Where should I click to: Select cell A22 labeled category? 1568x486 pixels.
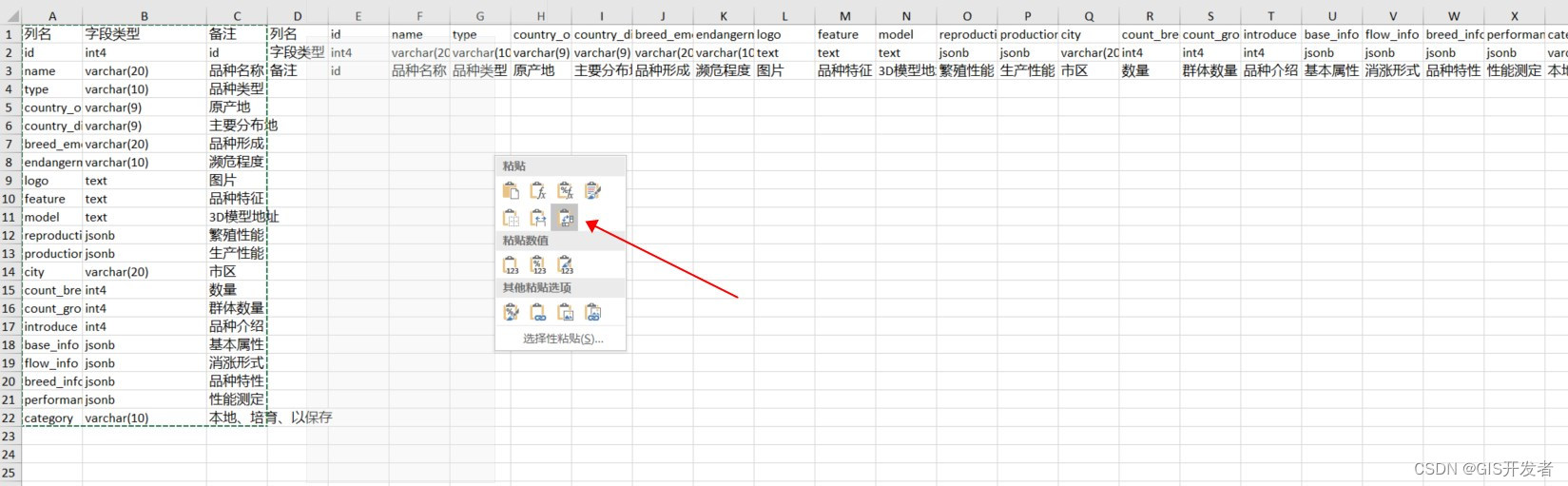point(52,418)
